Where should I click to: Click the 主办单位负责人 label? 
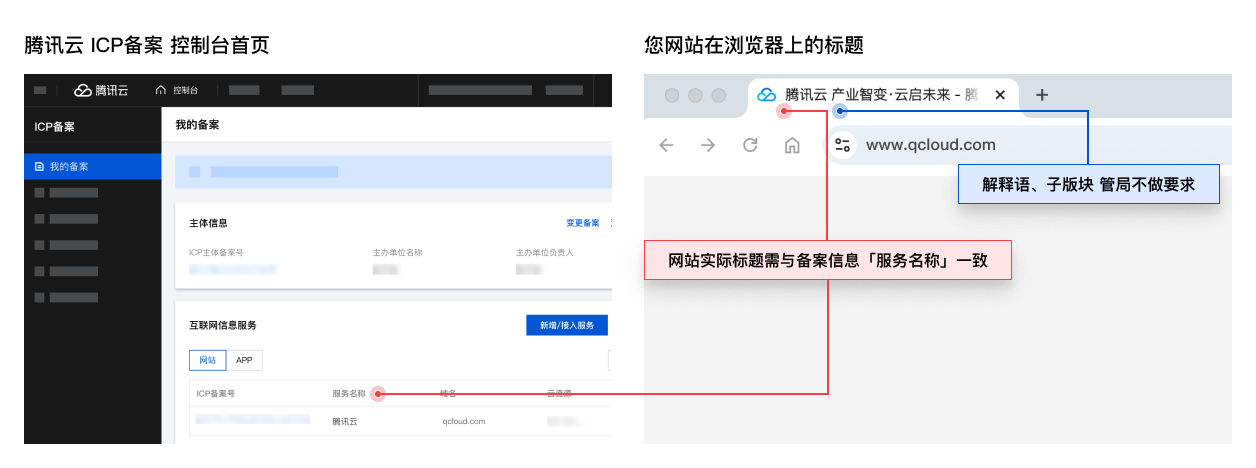pyautogui.click(x=545, y=252)
